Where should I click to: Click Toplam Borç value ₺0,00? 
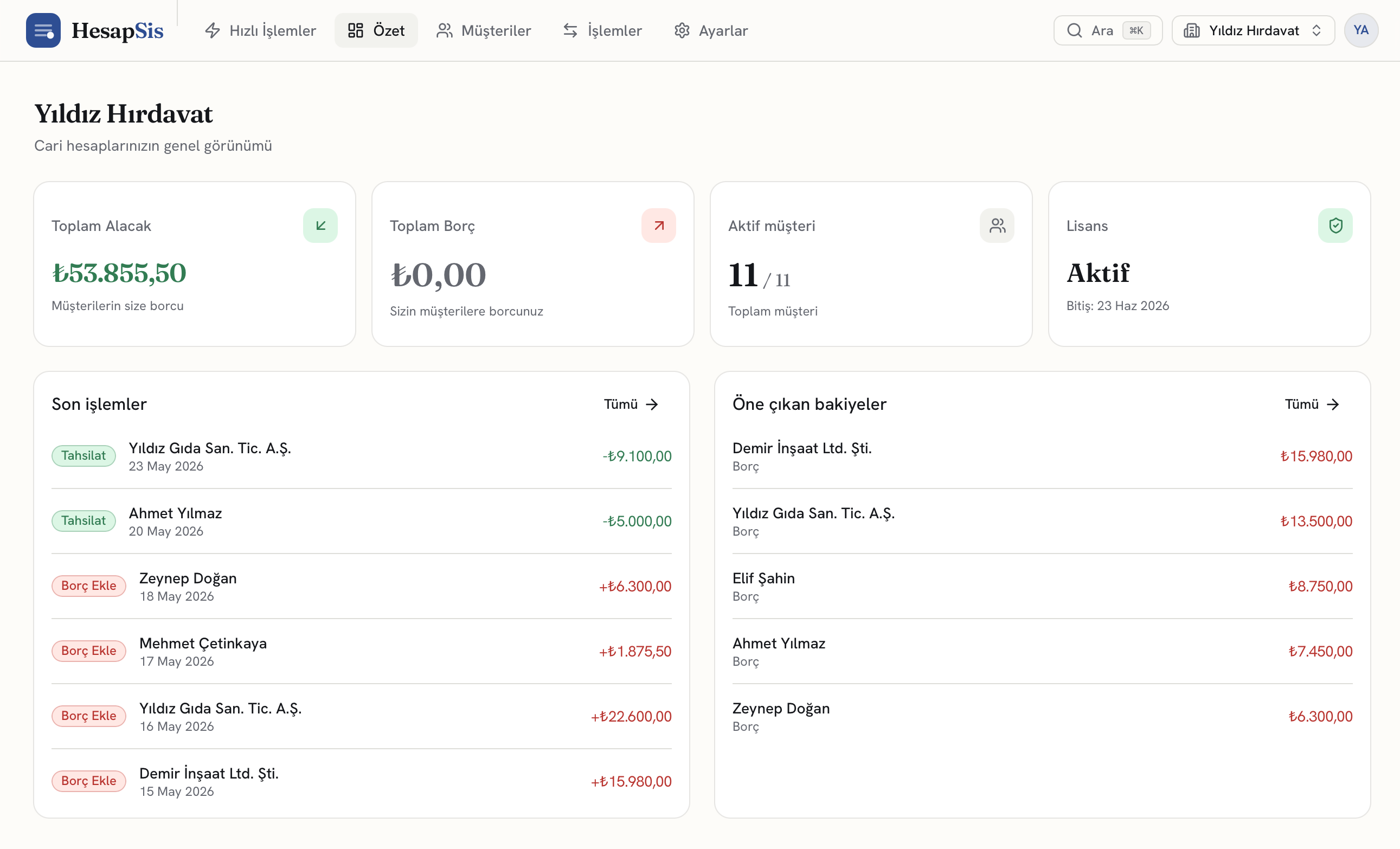click(438, 275)
